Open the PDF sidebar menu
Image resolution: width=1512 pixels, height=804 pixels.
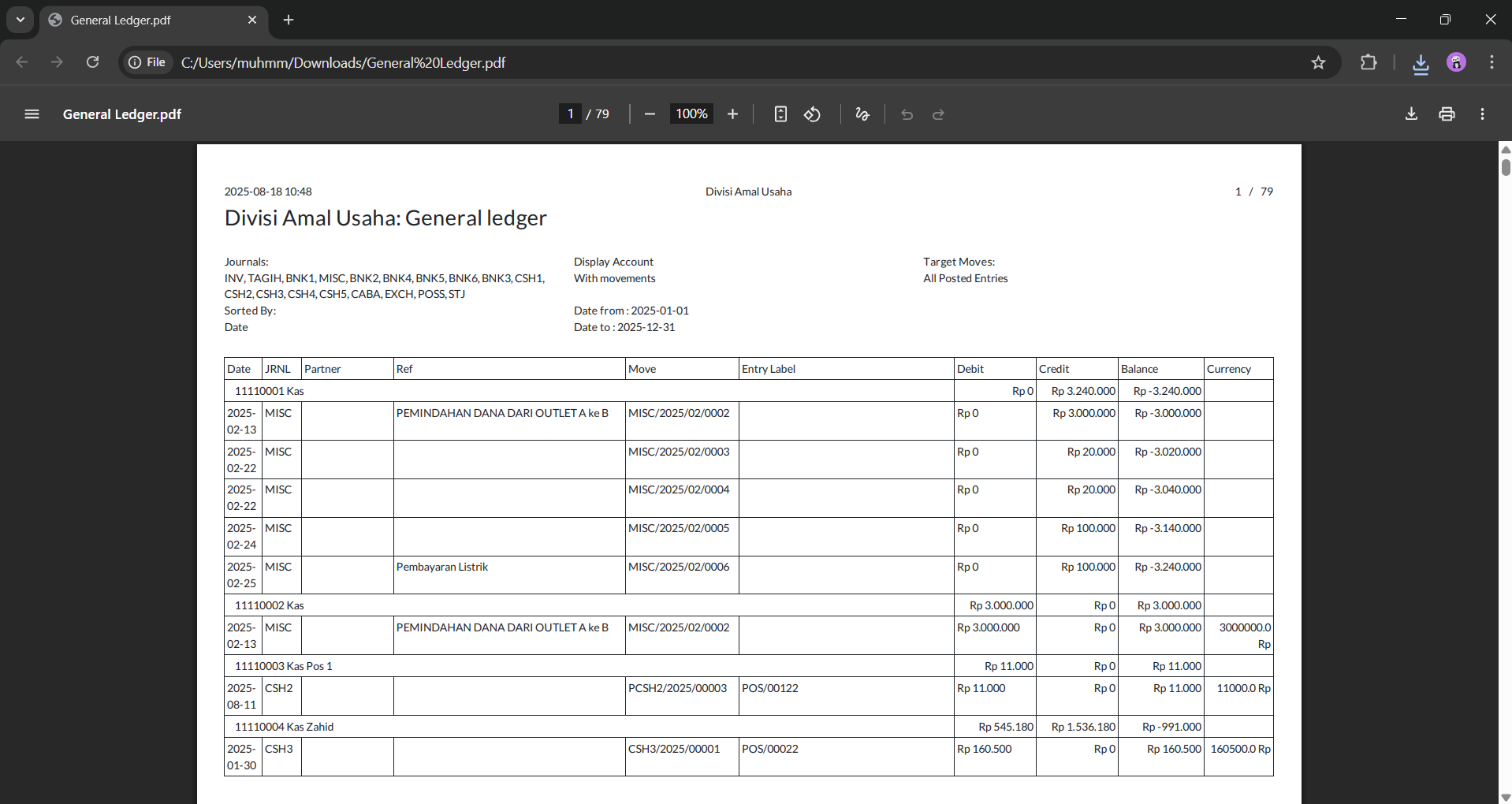click(x=32, y=114)
